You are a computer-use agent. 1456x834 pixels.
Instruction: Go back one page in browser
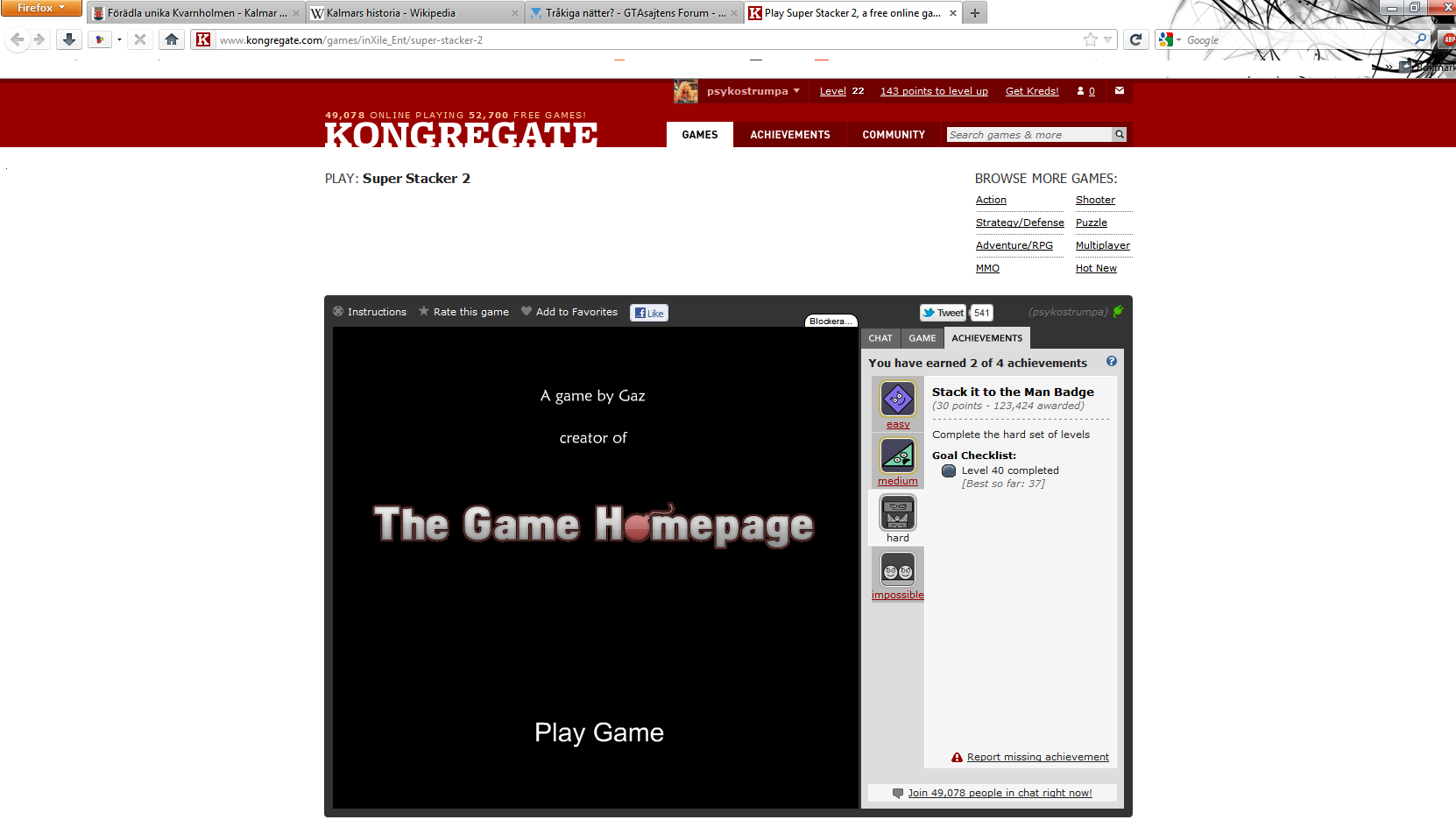tap(18, 39)
